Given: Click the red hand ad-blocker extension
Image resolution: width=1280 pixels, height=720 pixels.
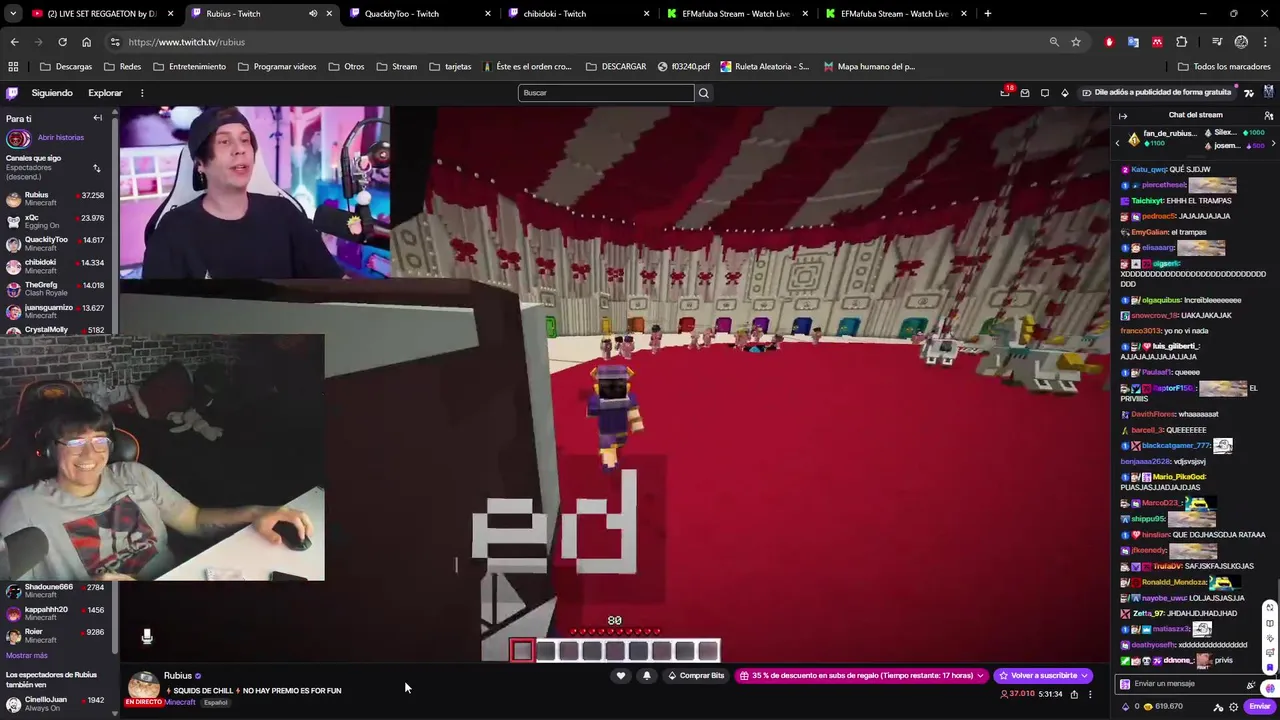Looking at the screenshot, I should pos(1109,42).
